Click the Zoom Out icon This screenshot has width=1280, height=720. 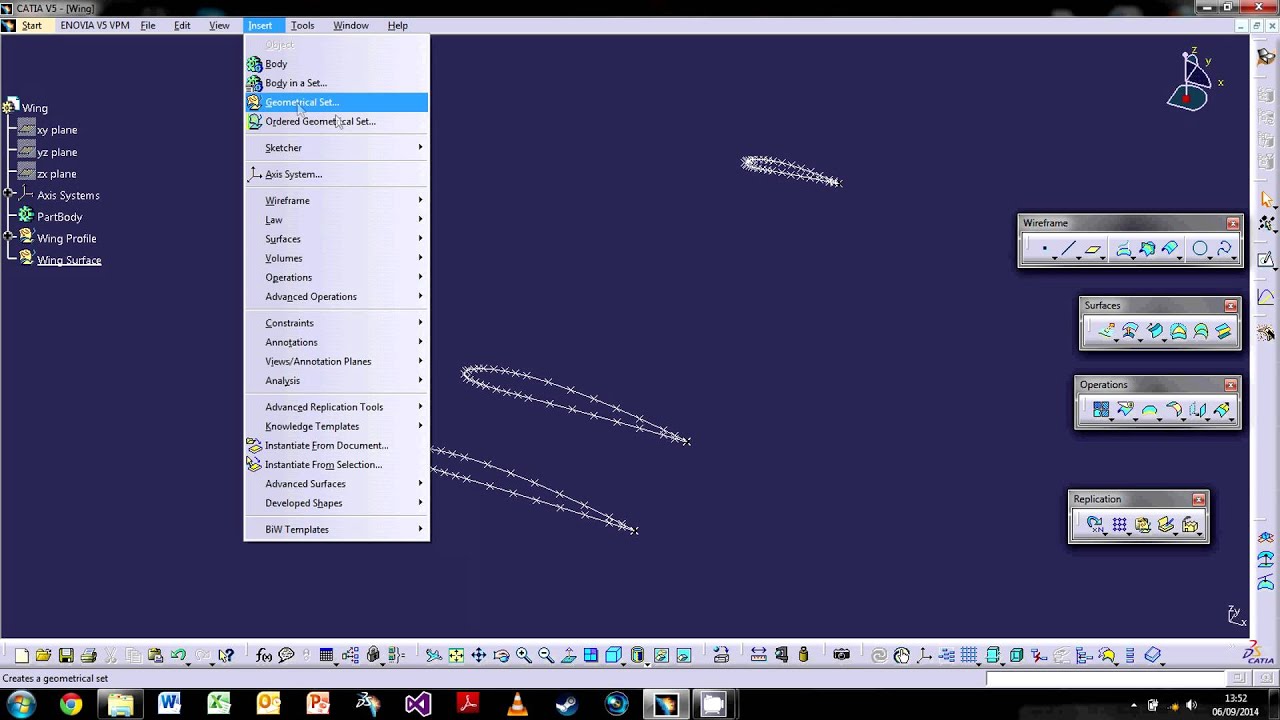click(546, 656)
